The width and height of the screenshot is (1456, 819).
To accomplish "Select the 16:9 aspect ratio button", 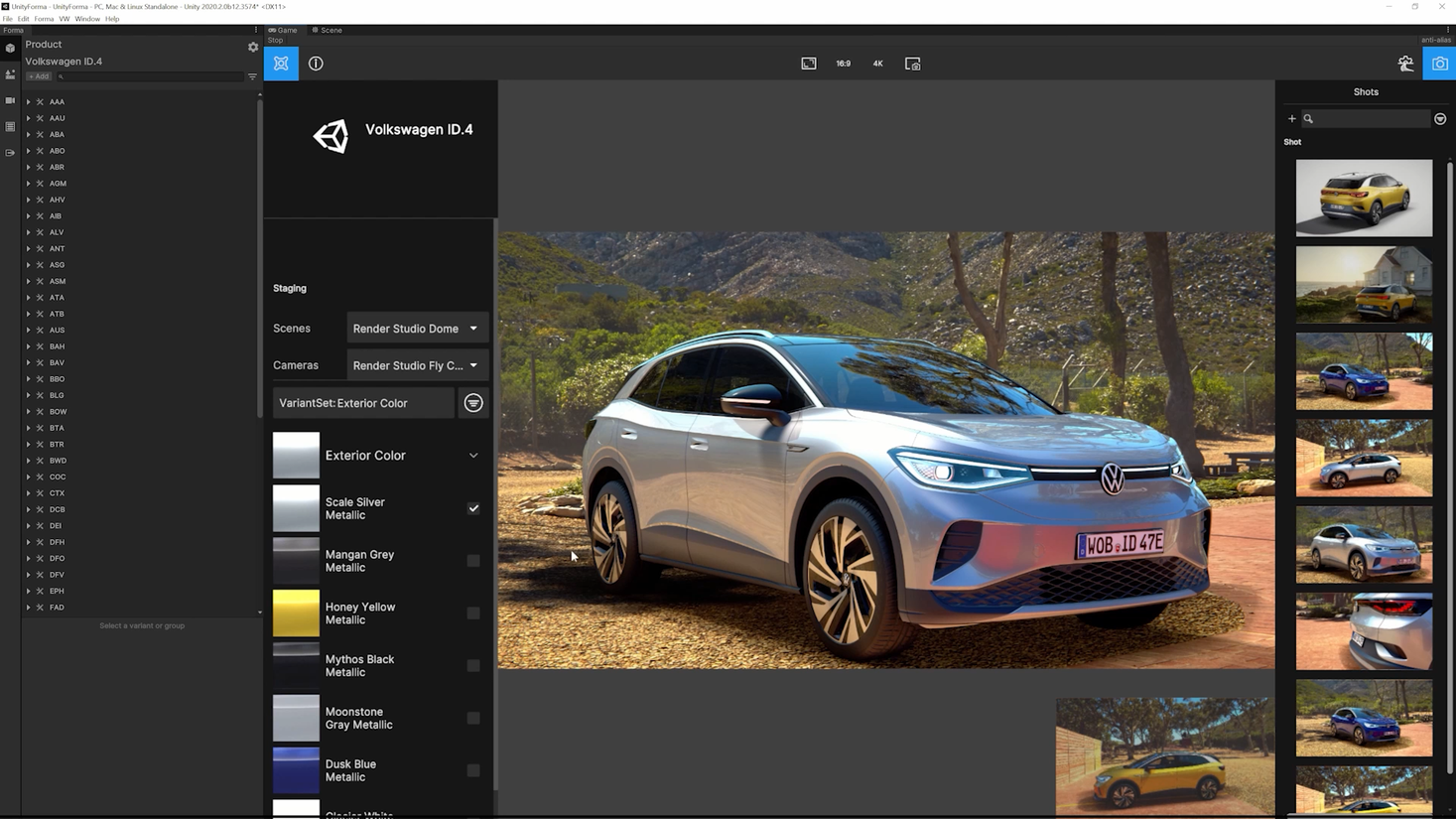I will (843, 64).
